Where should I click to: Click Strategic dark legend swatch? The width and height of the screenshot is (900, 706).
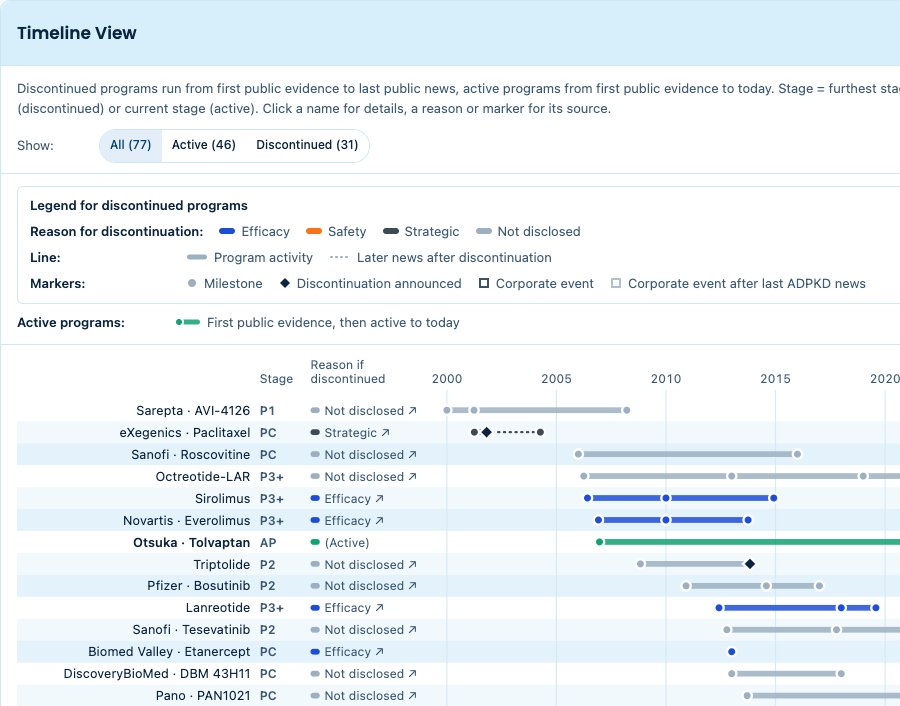point(391,231)
